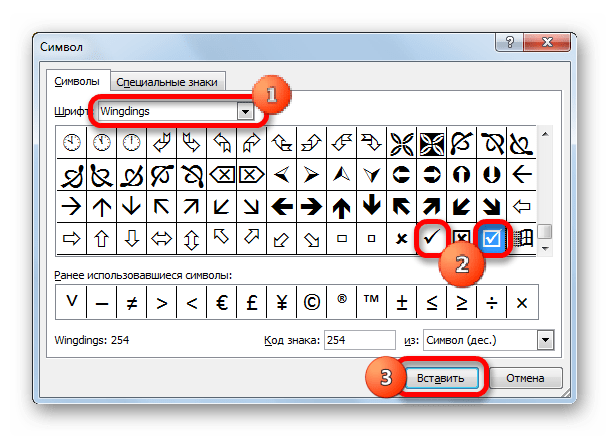Image resolution: width=610 pixels, height=437 pixels.
Task: Choose the Windows flag symbol
Action: point(522,238)
